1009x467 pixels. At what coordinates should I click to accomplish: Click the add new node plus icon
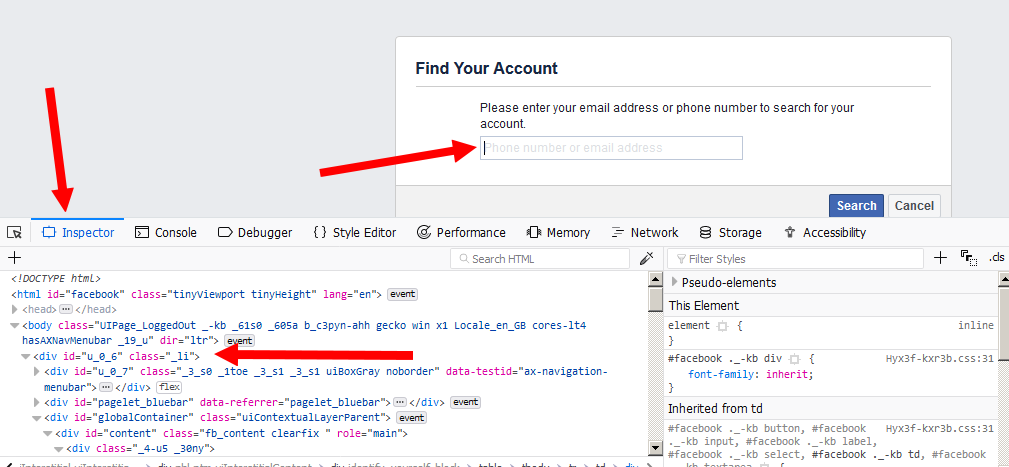point(14,258)
